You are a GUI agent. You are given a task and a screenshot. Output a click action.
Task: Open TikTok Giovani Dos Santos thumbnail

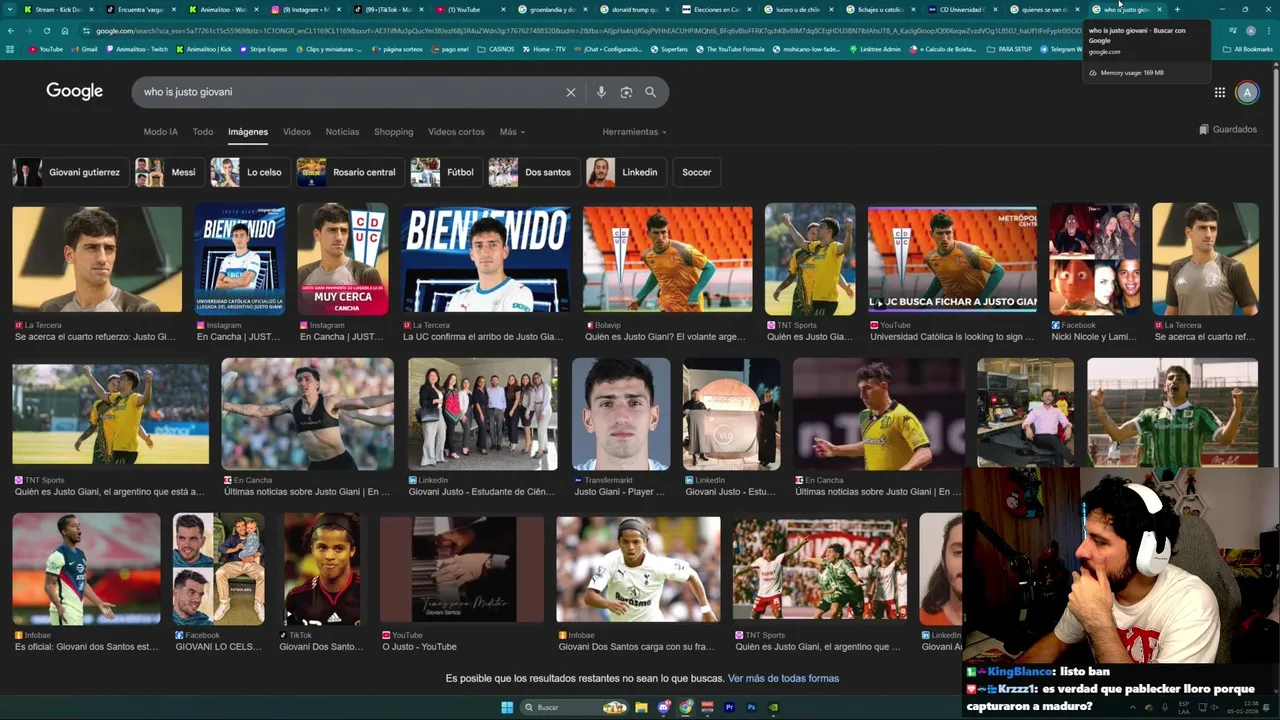tap(322, 569)
